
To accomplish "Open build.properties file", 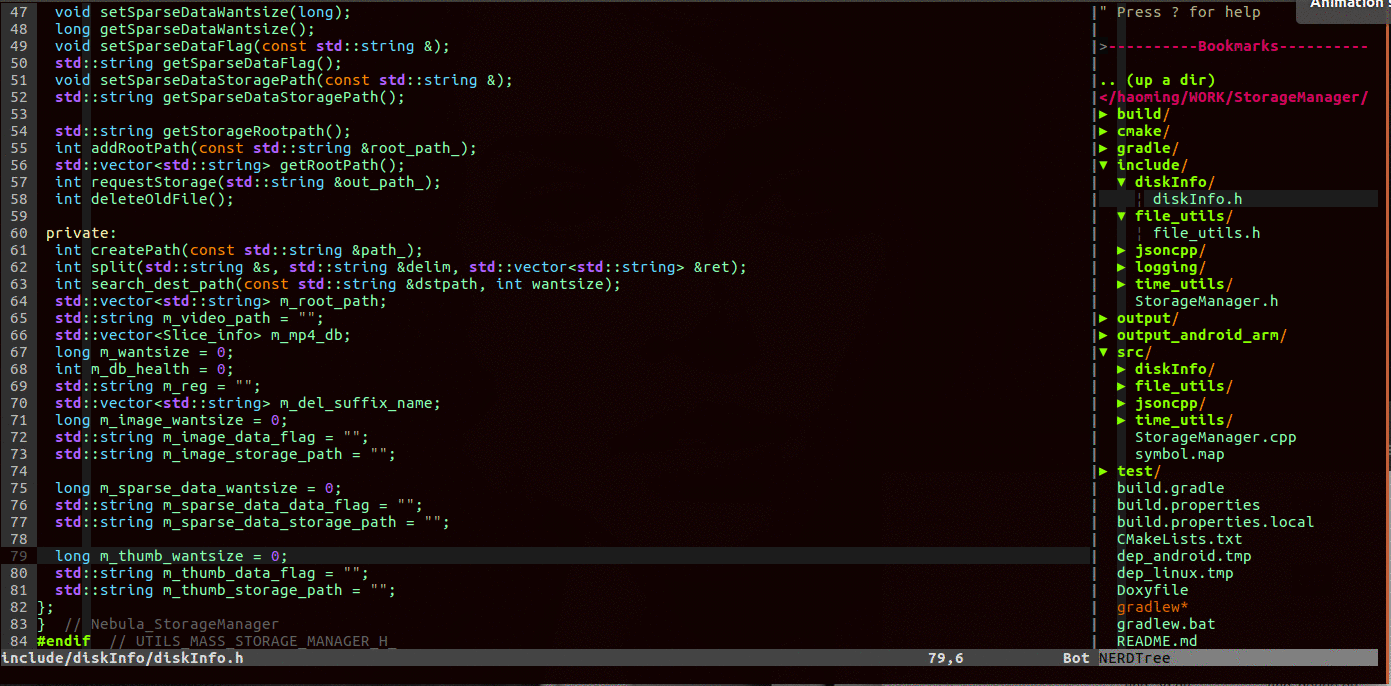I will (1188, 505).
